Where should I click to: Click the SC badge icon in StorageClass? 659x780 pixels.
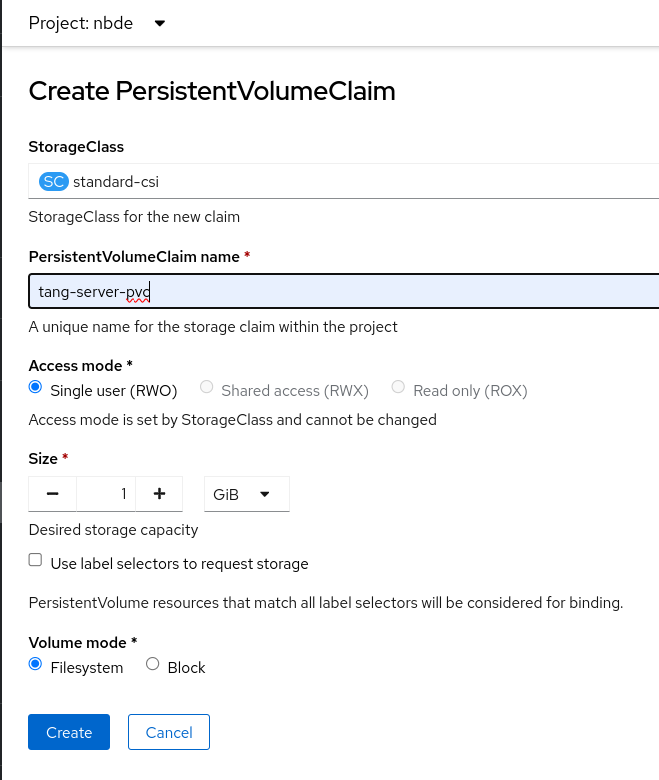coord(53,182)
